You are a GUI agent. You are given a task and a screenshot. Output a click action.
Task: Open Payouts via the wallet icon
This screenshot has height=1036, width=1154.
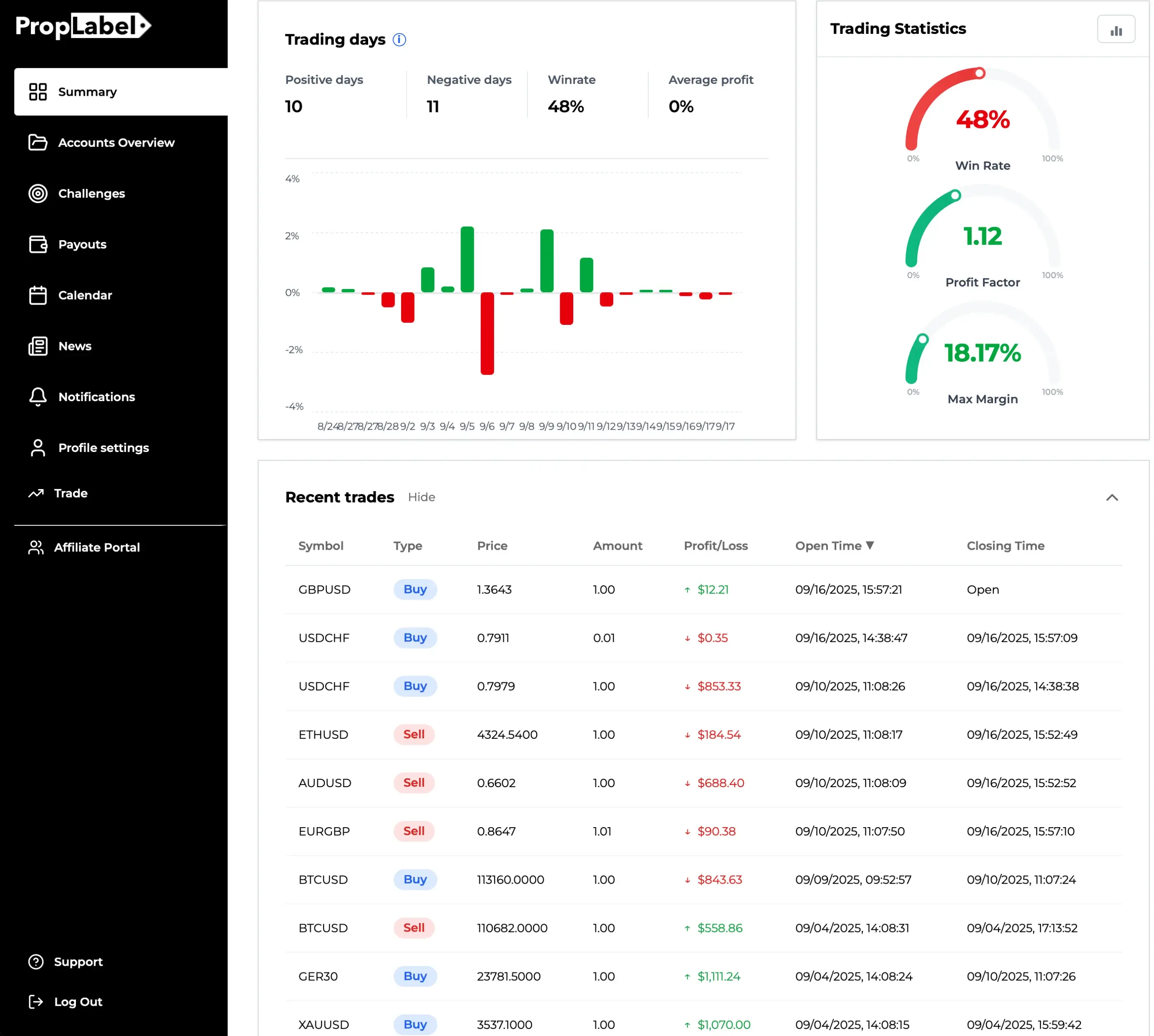point(38,244)
